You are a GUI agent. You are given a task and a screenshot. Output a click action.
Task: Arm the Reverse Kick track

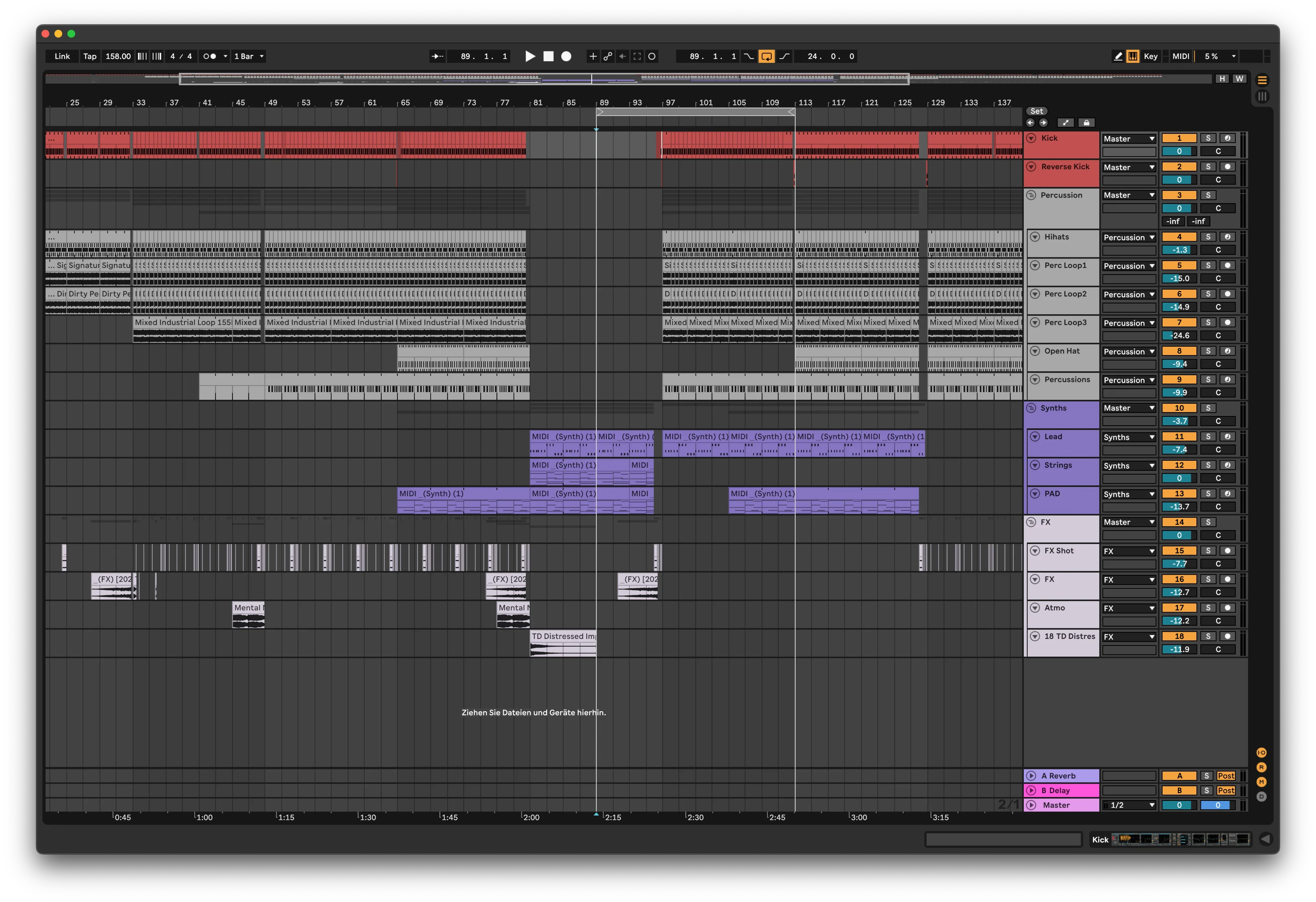click(x=1227, y=167)
